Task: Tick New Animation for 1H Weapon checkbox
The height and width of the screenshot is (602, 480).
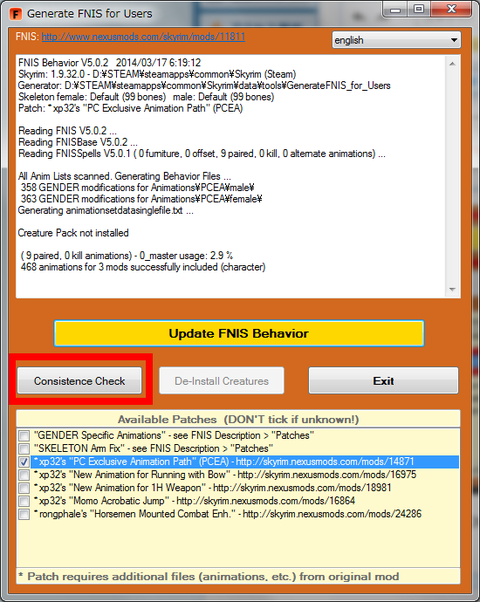Action: pos(24,488)
